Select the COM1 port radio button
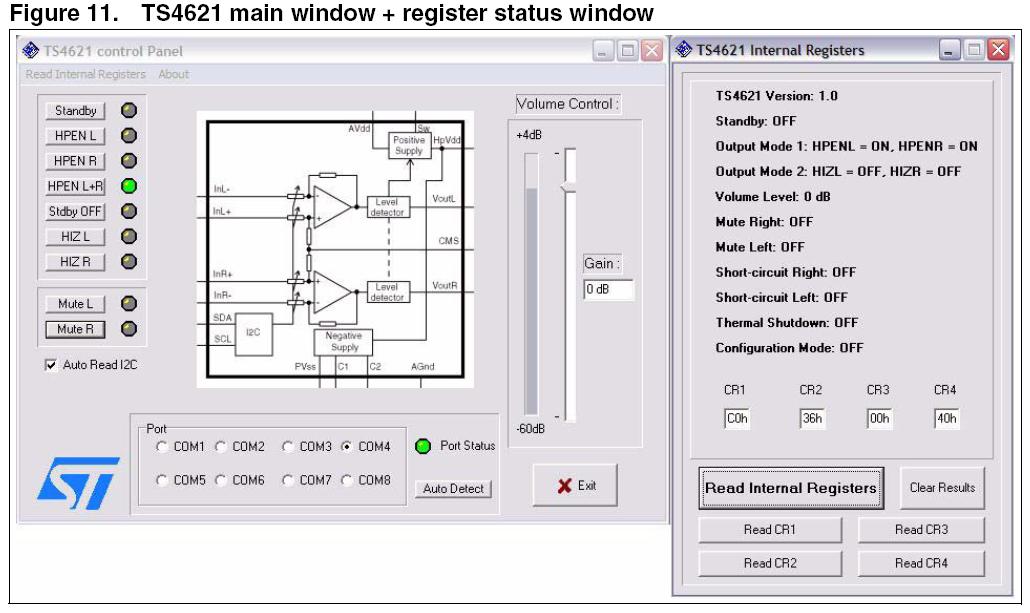 click(161, 447)
